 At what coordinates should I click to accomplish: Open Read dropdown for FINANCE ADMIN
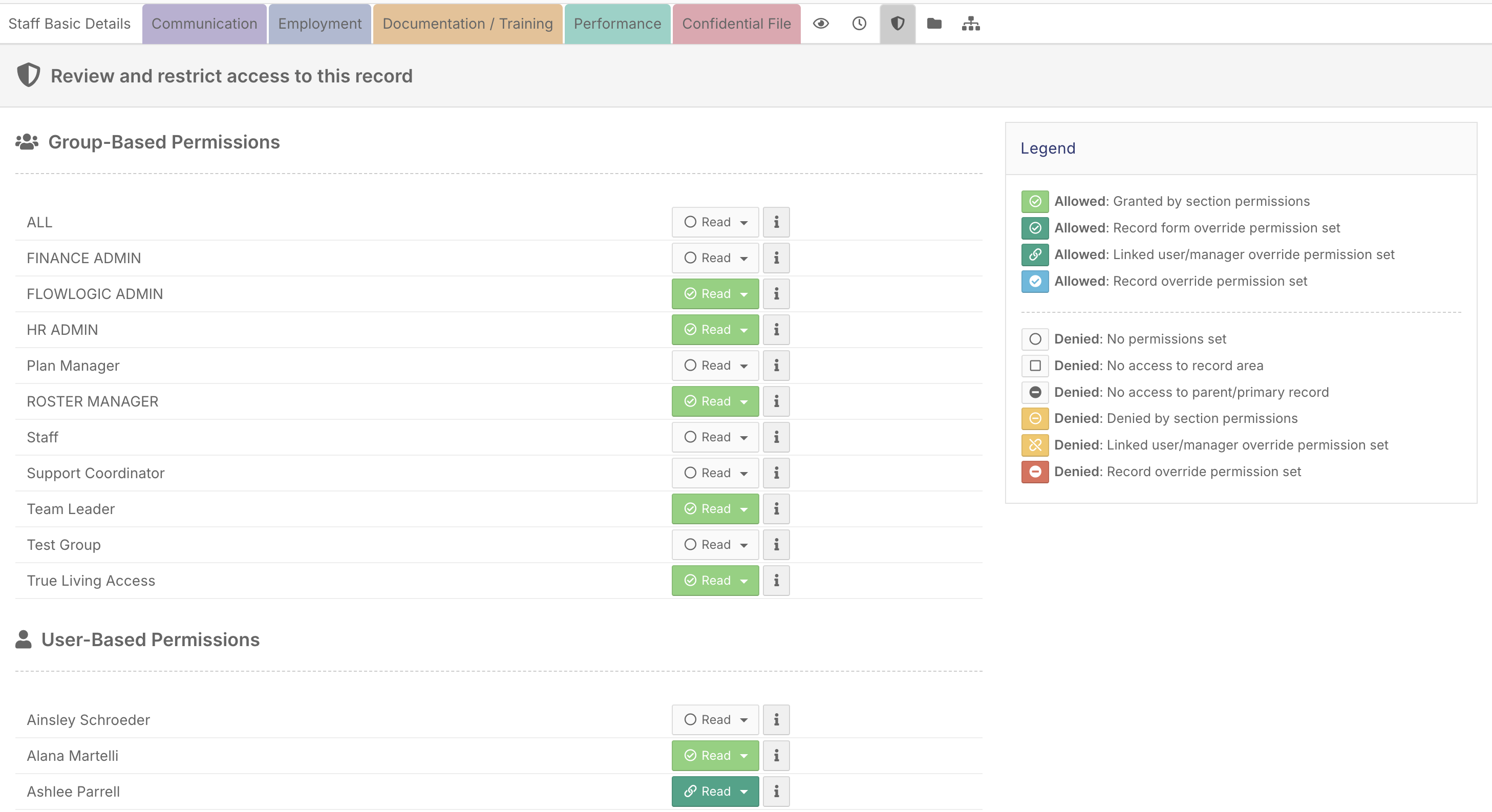715,258
